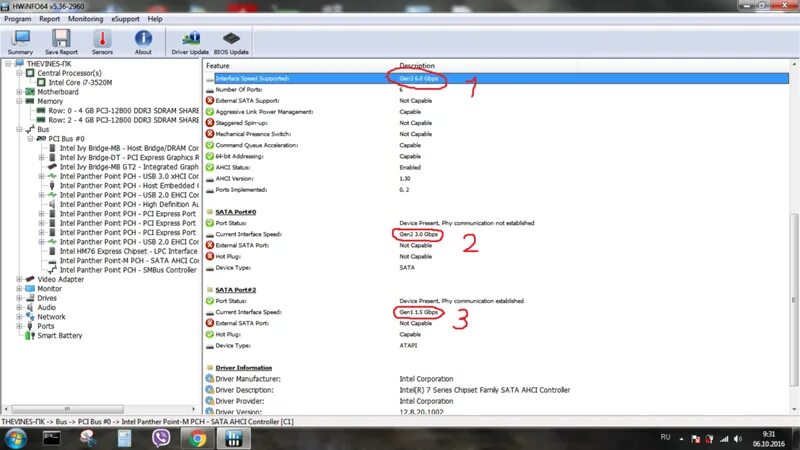Image resolution: width=800 pixels, height=450 pixels.
Task: Collapse the PCI Bus #0 node
Action: click(31, 139)
